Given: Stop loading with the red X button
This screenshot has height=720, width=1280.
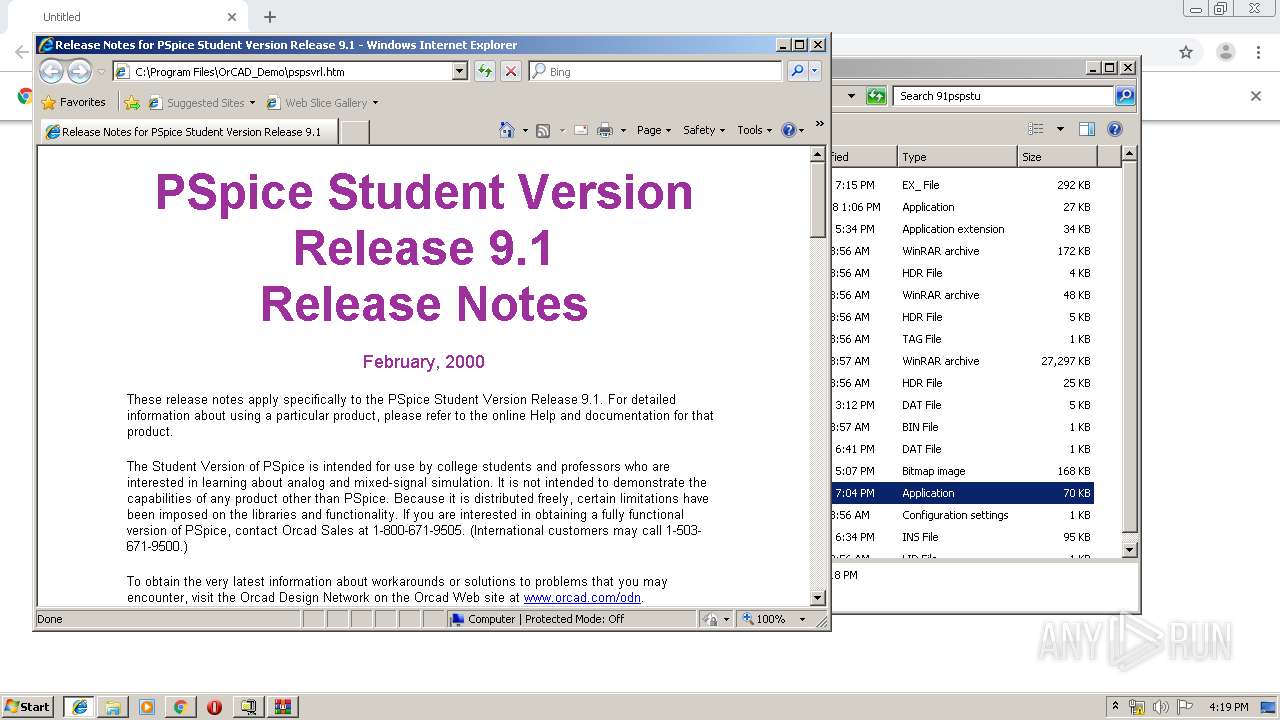Looking at the screenshot, I should tap(510, 71).
